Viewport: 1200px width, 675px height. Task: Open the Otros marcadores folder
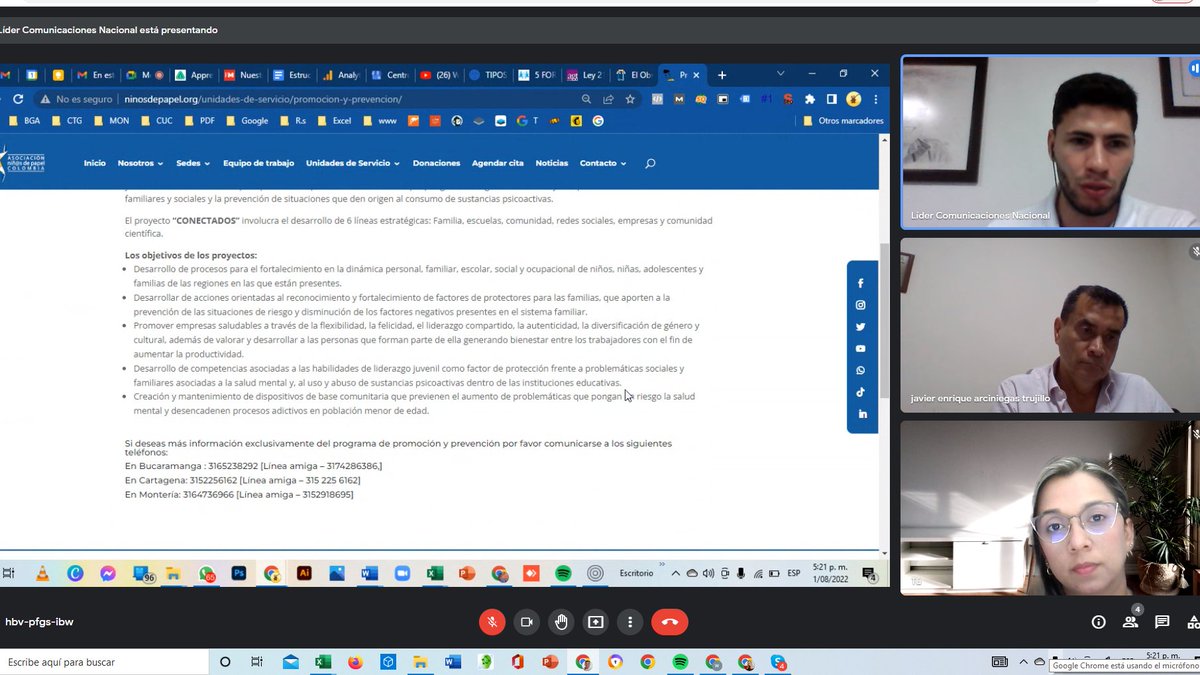[843, 121]
